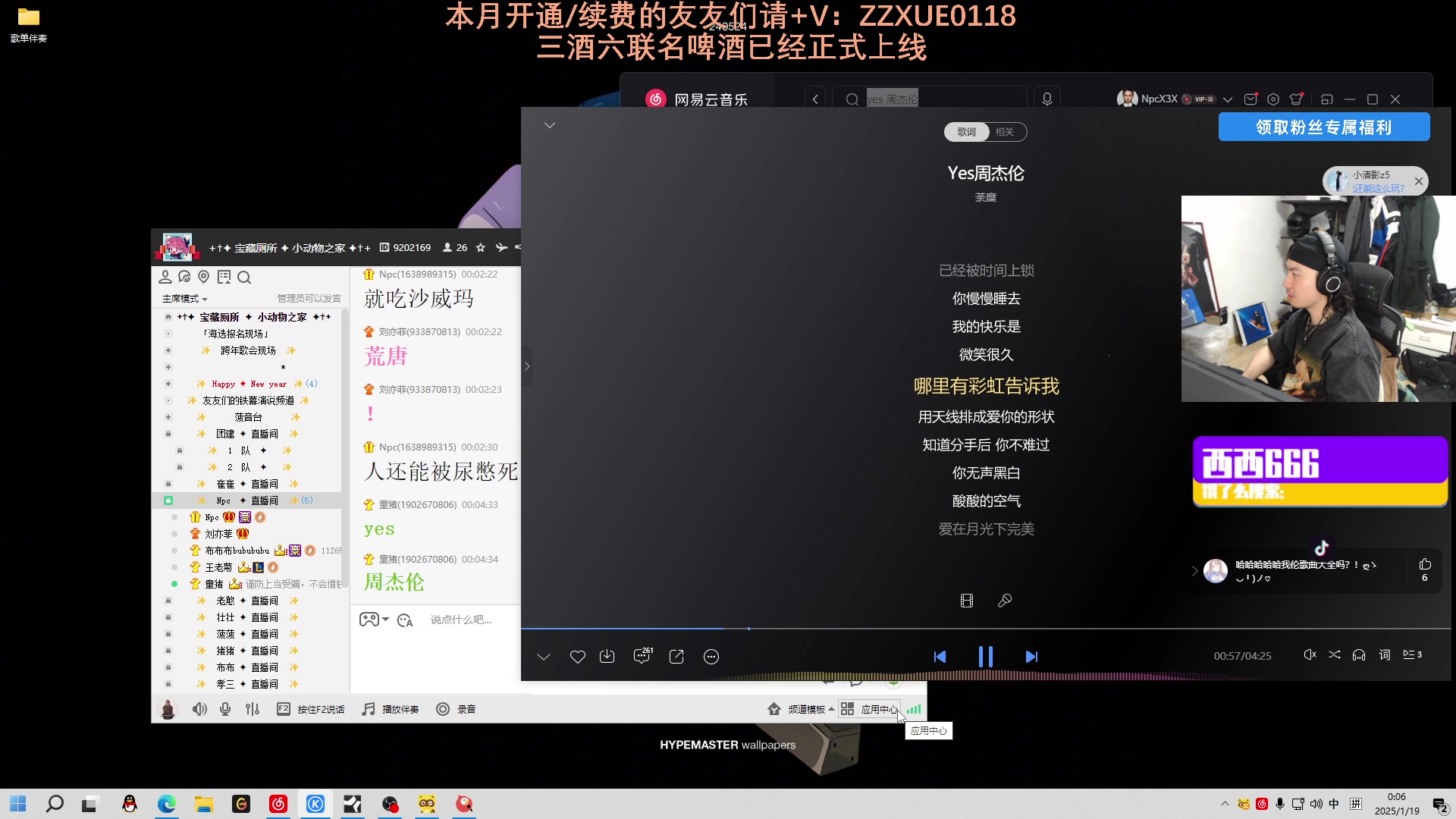Open the more options ellipsis icon
The image size is (1456, 819).
click(711, 657)
